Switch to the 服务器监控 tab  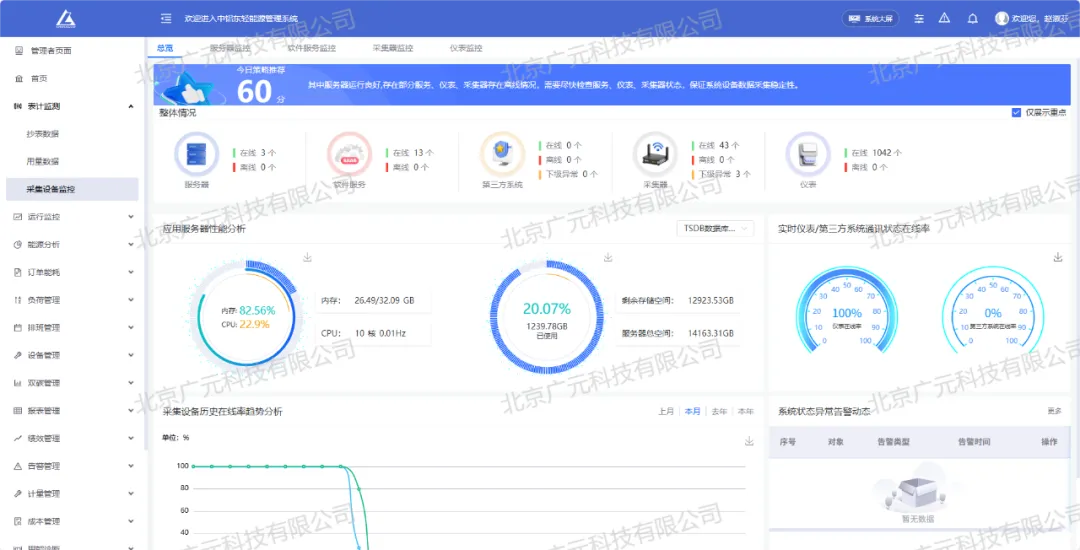232,48
